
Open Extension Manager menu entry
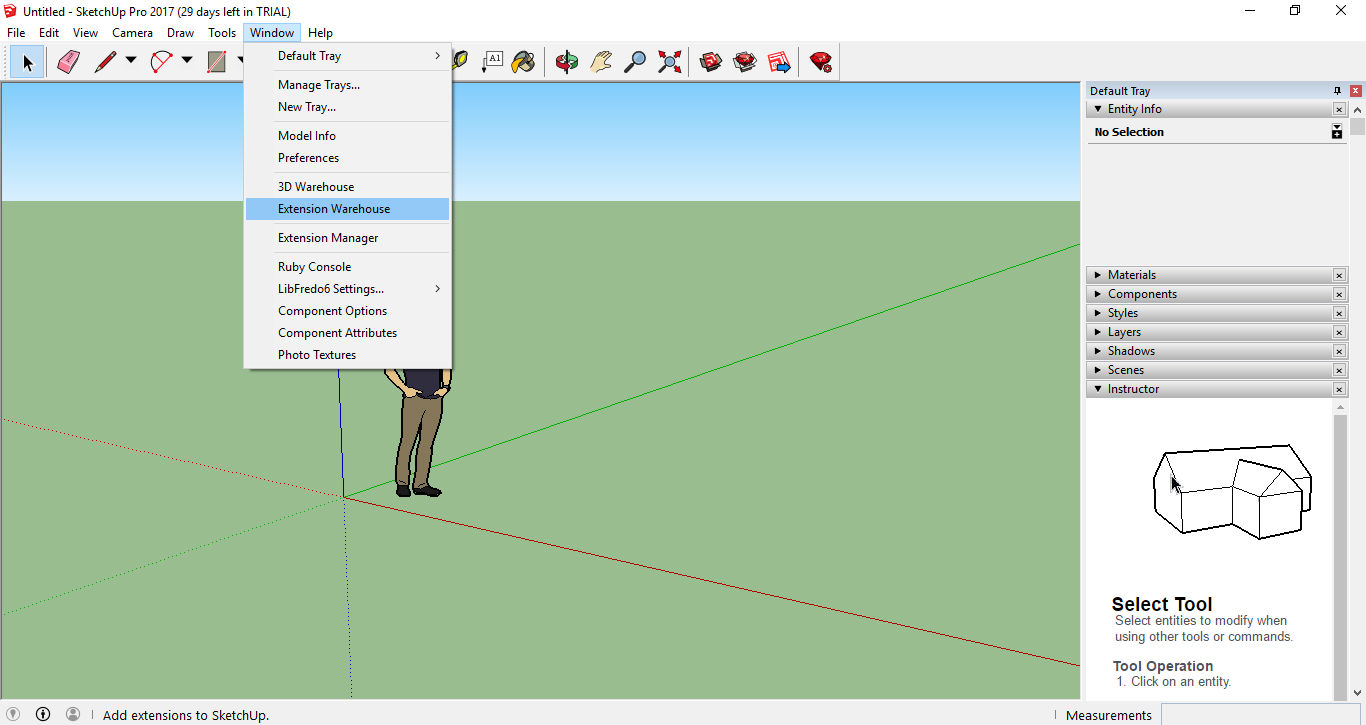click(x=347, y=238)
